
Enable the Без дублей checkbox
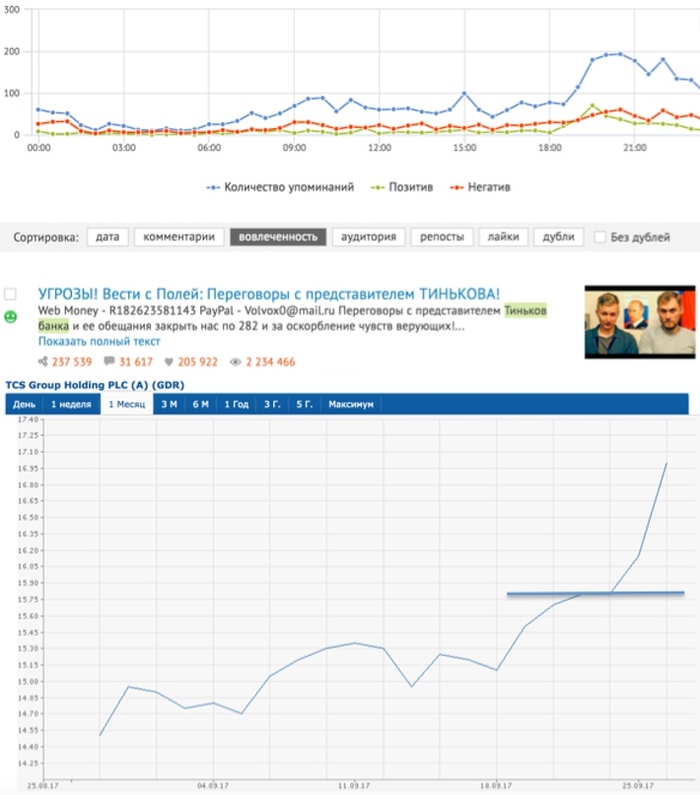(600, 237)
